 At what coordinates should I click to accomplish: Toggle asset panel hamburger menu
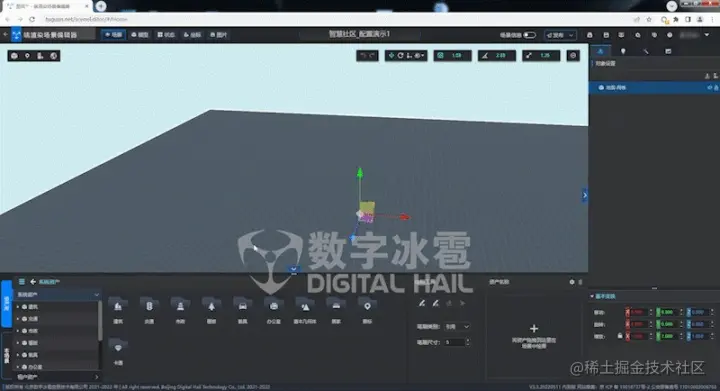[22, 281]
